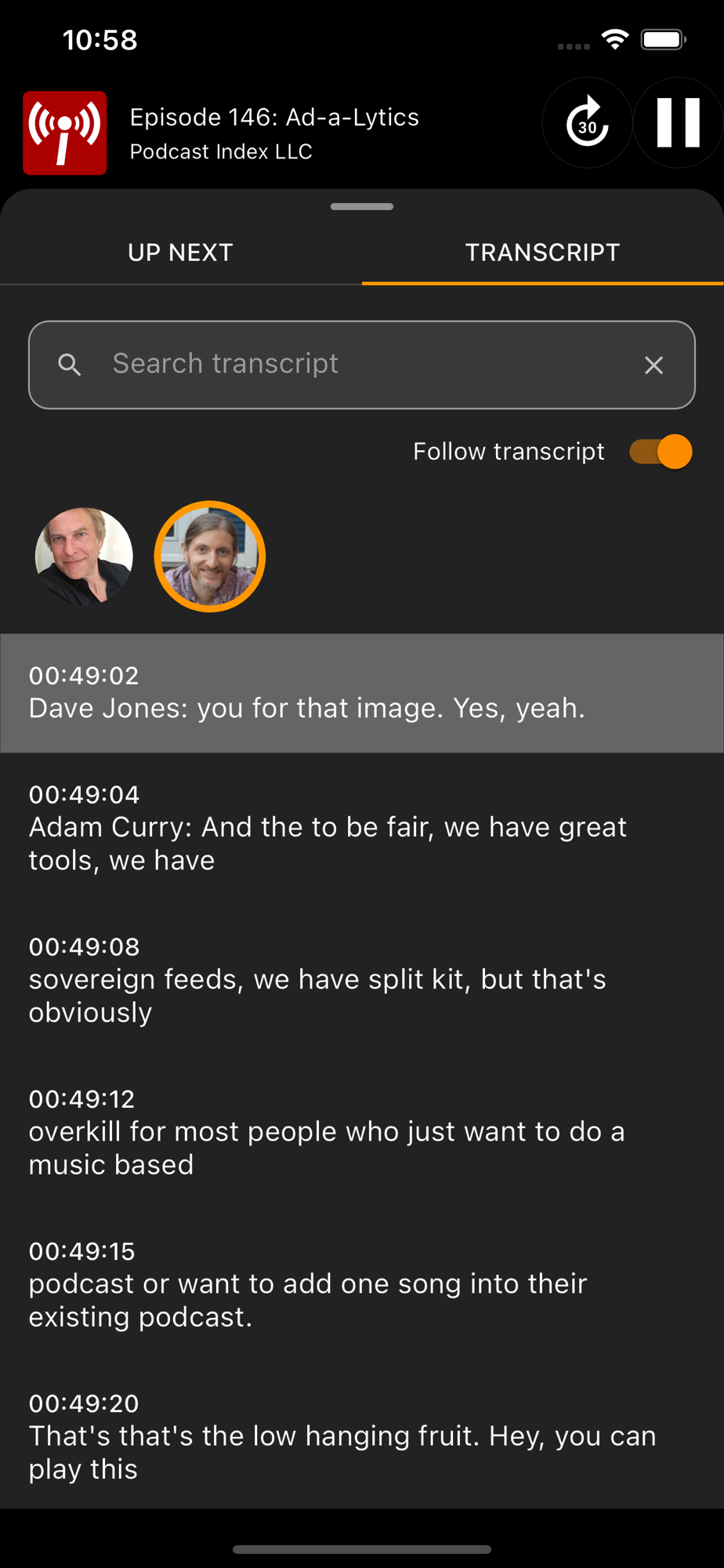Open episode title Ad-a-Lytics

point(274,117)
